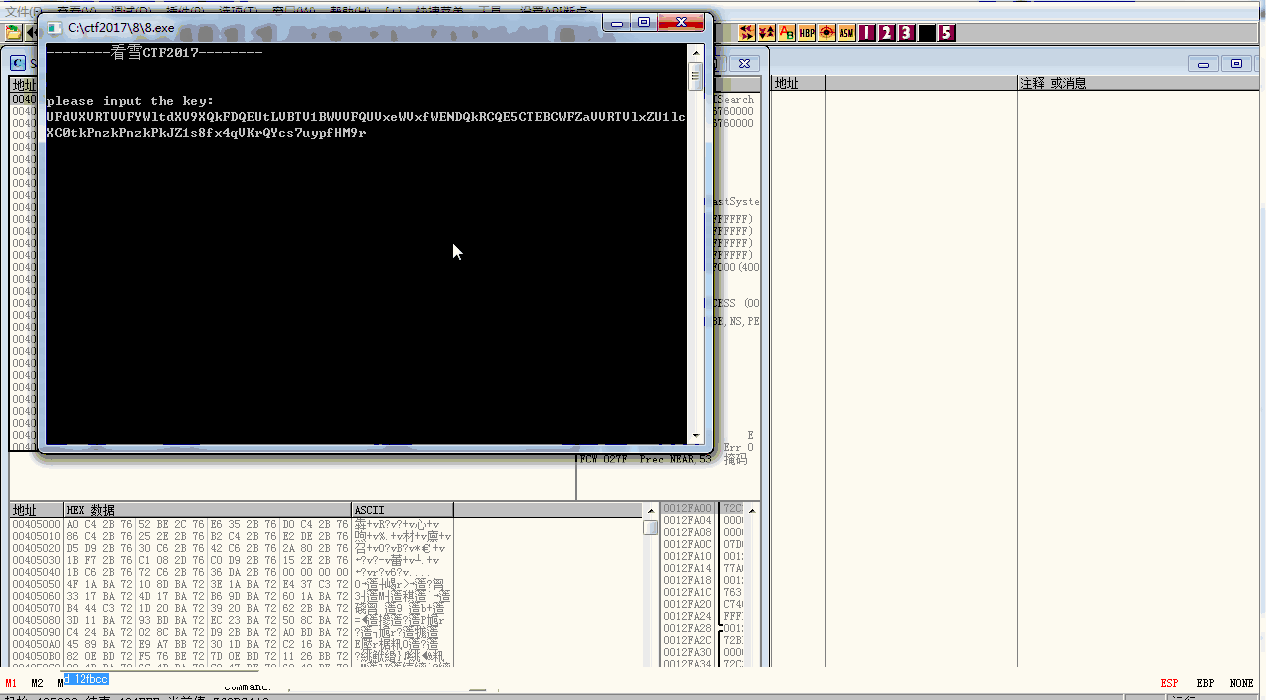
Task: Click the red up-down arrows toolbar icon
Action: (x=767, y=33)
